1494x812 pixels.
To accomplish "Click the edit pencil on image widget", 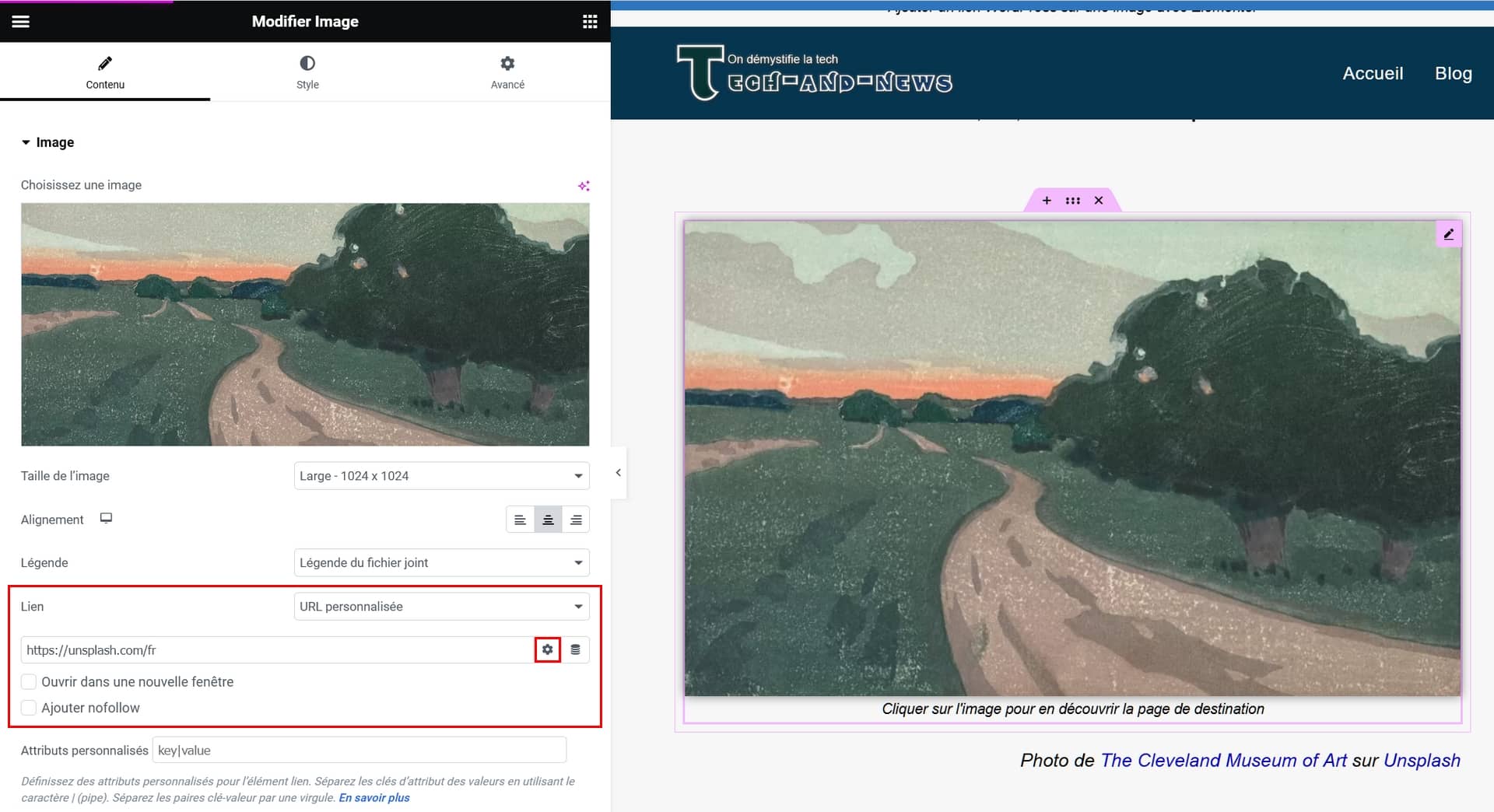I will point(1448,234).
